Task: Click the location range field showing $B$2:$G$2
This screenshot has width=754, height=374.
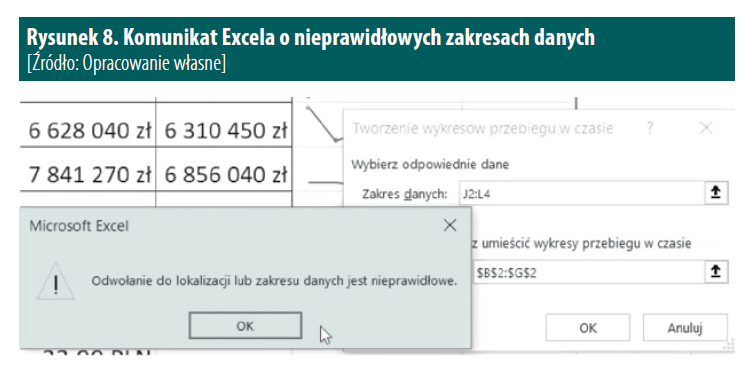Action: tap(589, 273)
